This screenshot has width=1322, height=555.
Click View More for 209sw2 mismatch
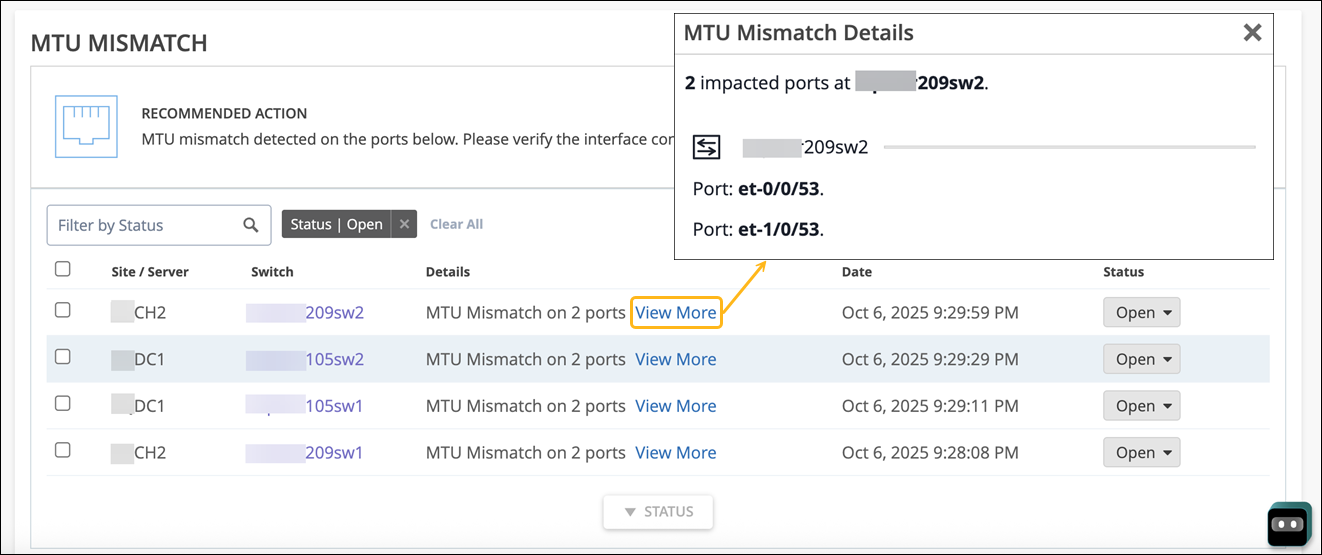676,313
